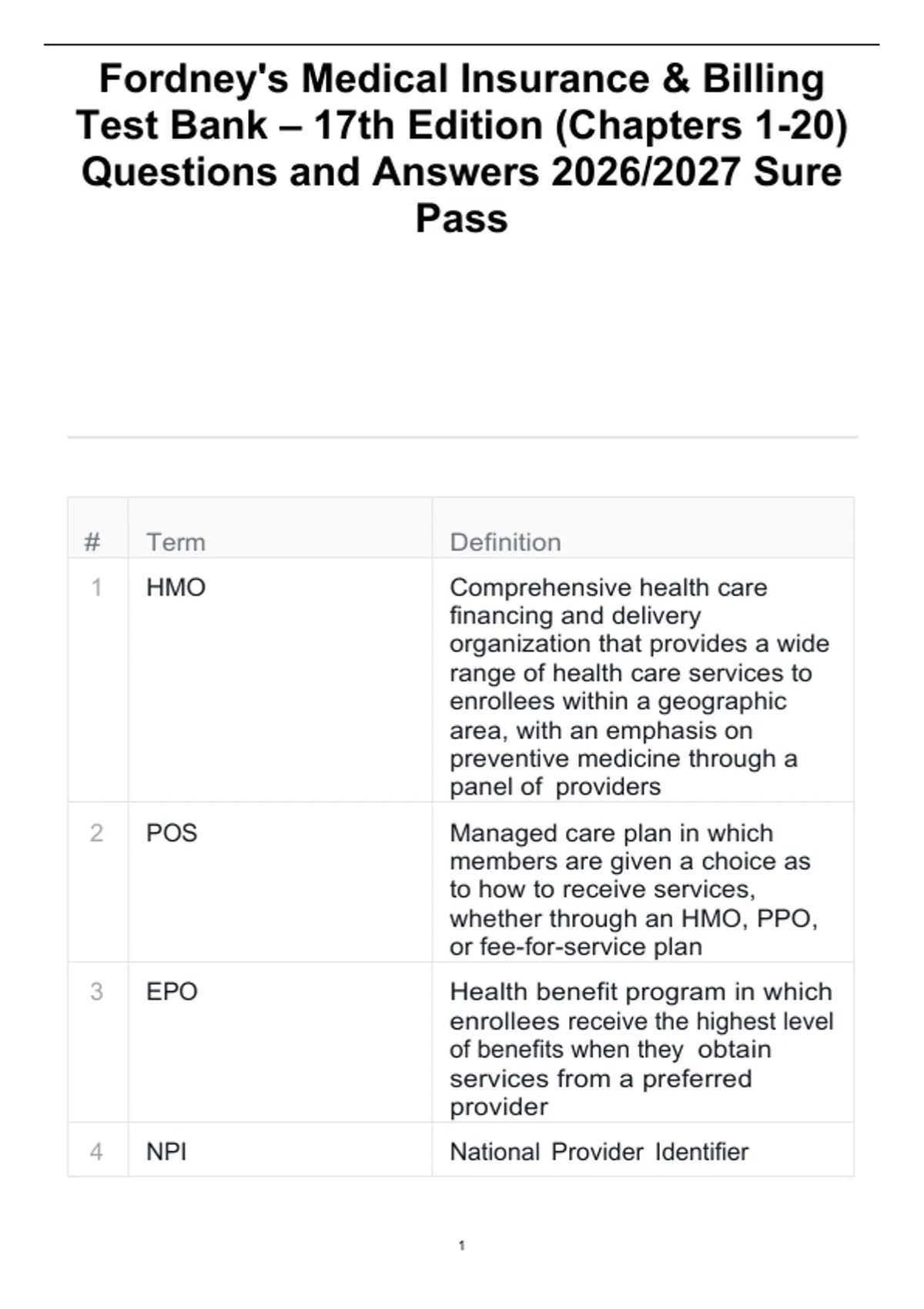Click 'Questions and Answers 2026/2027' title line
The width and height of the screenshot is (924, 1309).
tap(411, 171)
